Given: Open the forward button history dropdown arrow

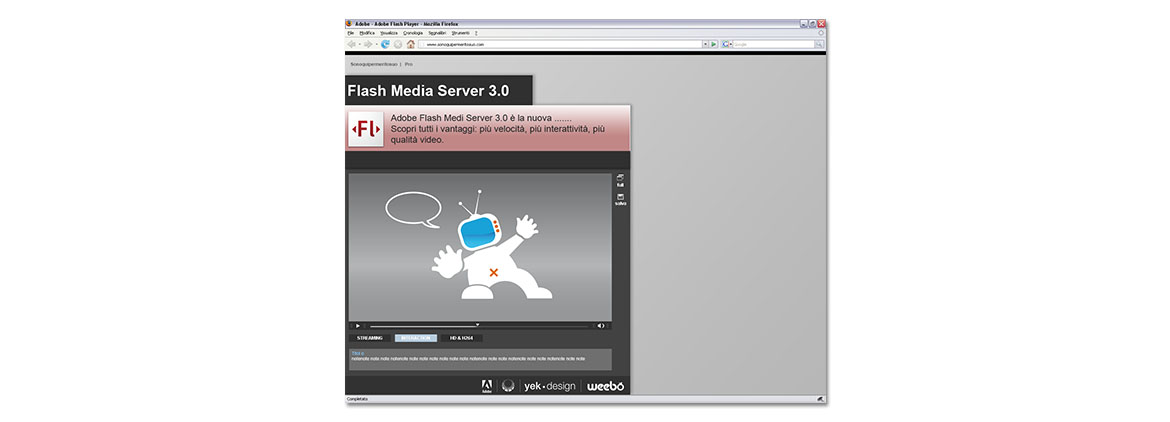Looking at the screenshot, I should pyautogui.click(x=375, y=45).
